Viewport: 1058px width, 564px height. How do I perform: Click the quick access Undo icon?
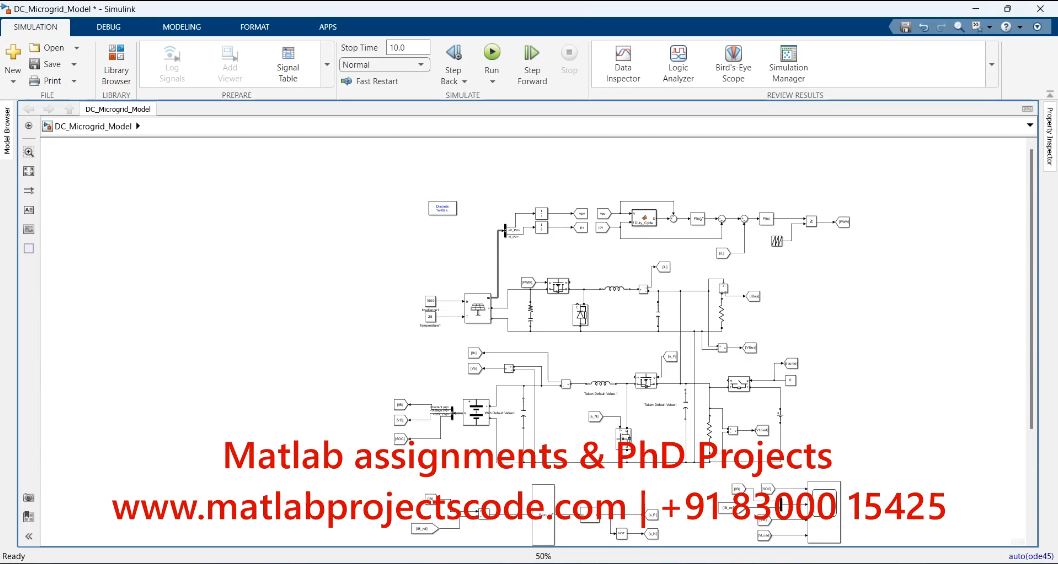coord(923,27)
